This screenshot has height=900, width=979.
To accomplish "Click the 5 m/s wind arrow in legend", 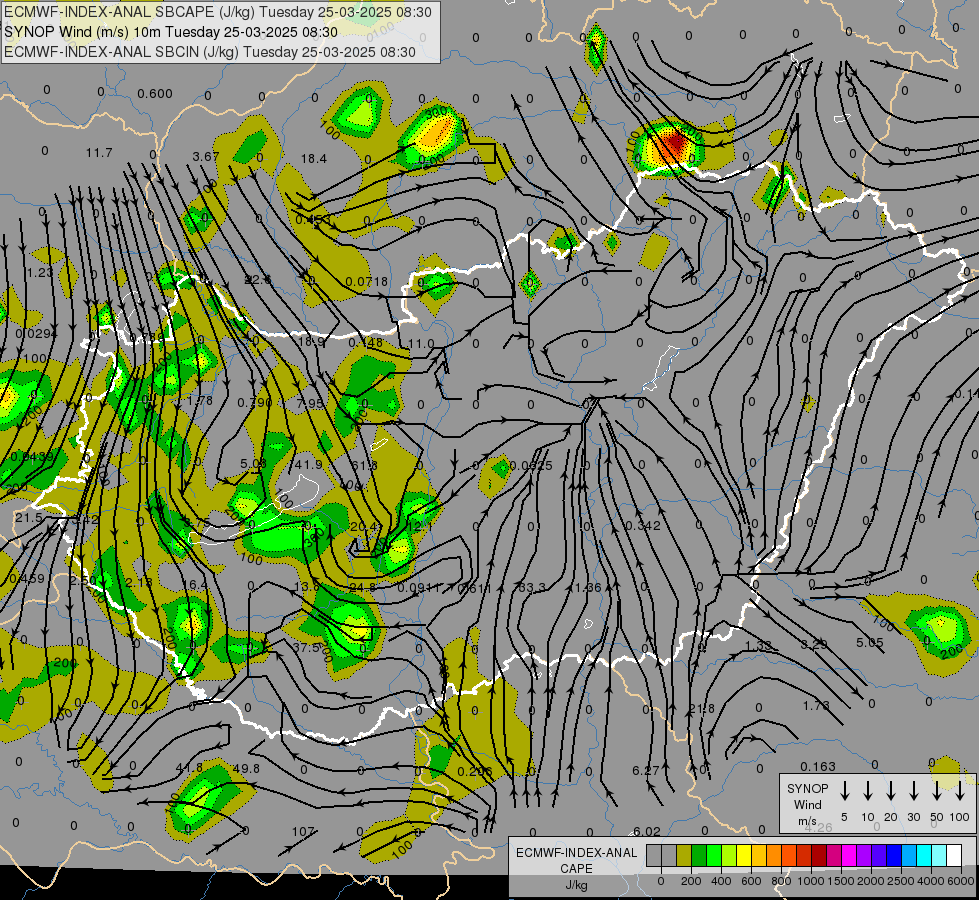I will point(844,791).
